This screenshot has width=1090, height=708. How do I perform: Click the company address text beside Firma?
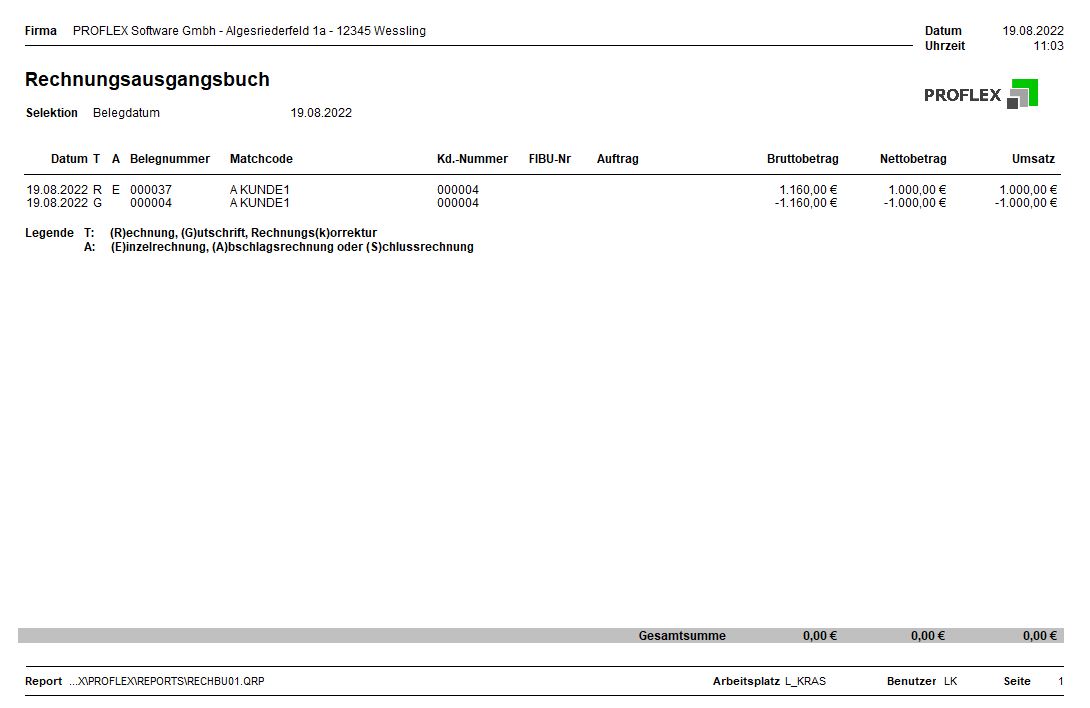(x=249, y=31)
